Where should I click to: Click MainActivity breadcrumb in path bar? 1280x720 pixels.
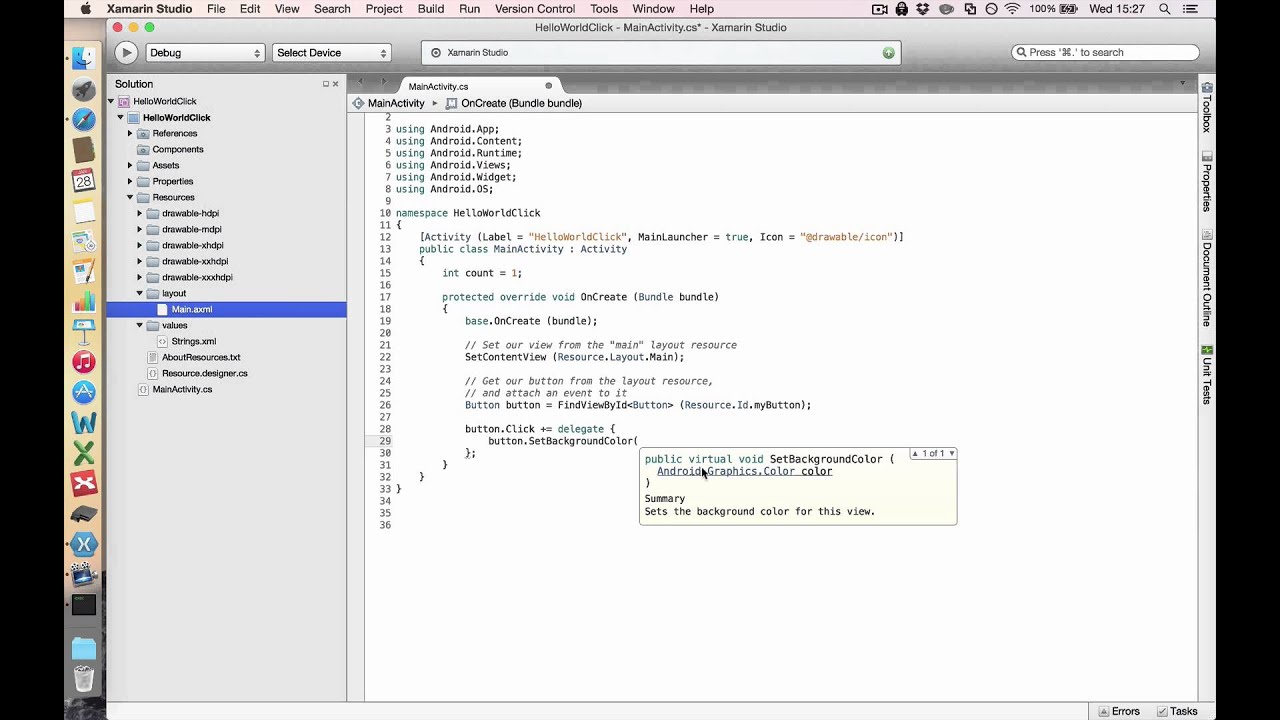pyautogui.click(x=396, y=103)
